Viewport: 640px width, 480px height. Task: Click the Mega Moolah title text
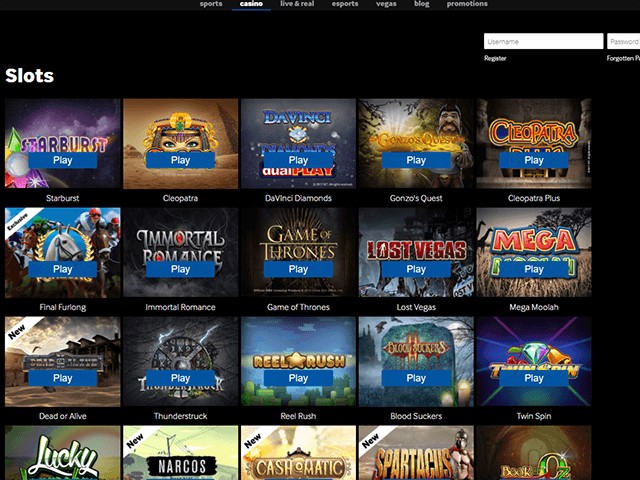coord(534,307)
